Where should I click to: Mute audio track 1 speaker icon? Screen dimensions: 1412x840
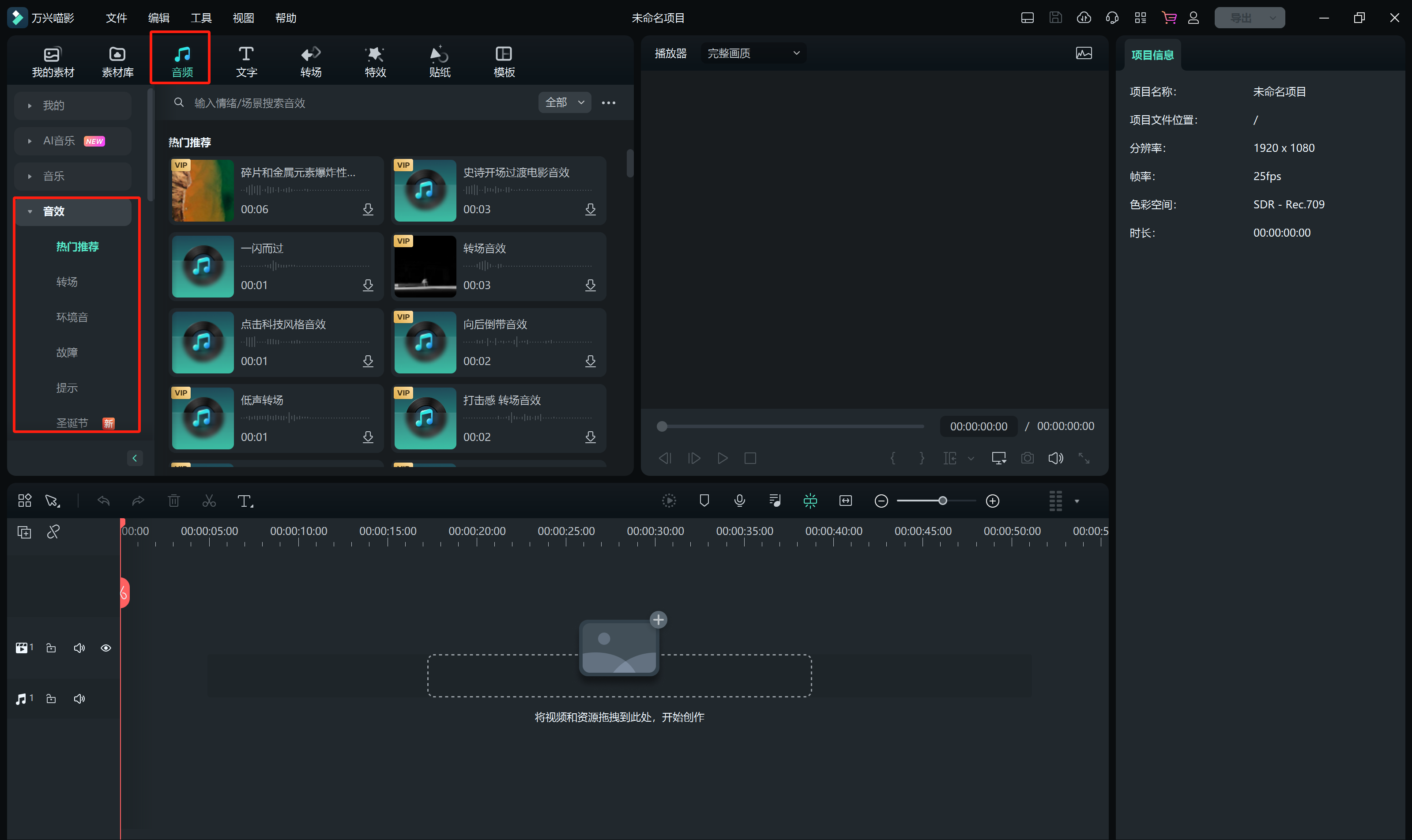pos(79,699)
